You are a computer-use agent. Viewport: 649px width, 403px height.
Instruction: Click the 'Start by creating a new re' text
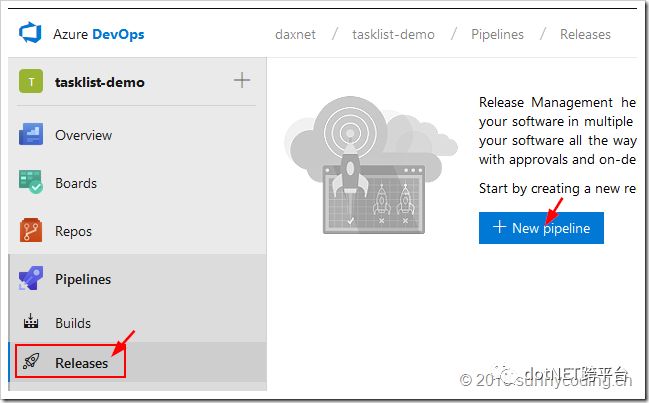coord(557,189)
